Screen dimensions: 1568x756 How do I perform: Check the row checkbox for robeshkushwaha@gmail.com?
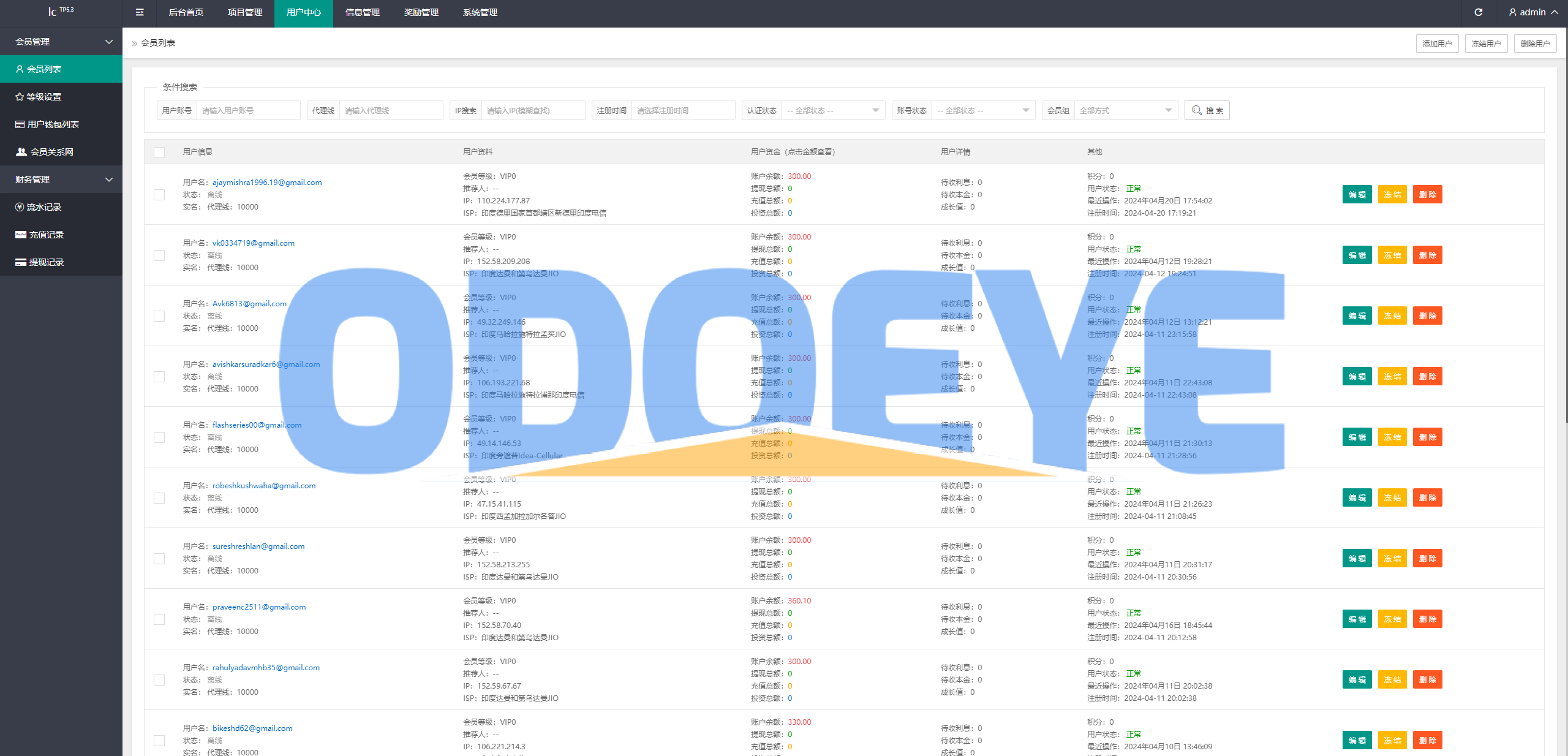(159, 498)
